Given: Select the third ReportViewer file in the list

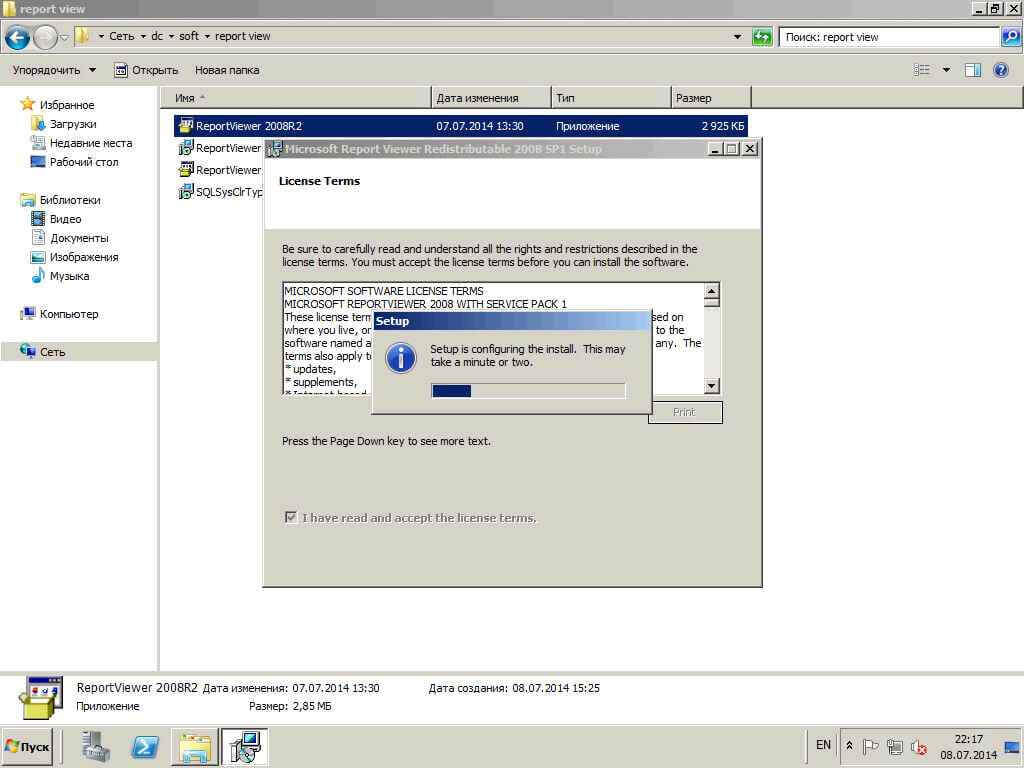Looking at the screenshot, I should (x=220, y=170).
